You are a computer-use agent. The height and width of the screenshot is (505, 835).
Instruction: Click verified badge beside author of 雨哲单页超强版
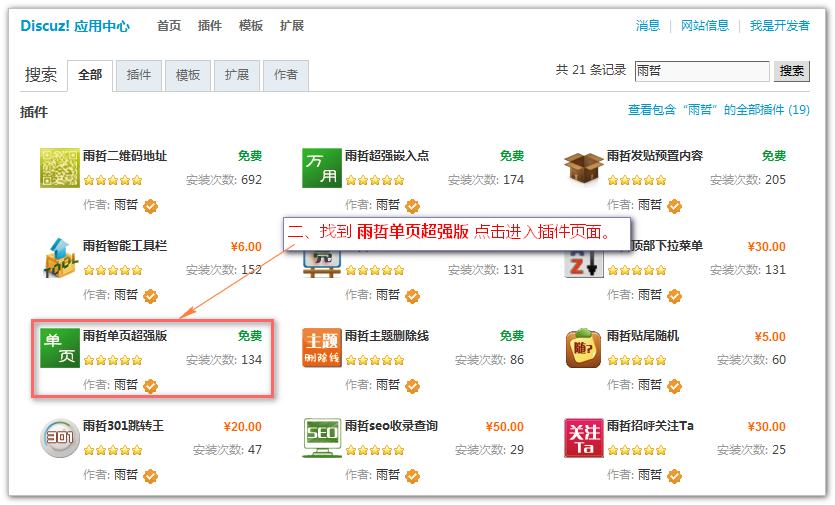(151, 386)
